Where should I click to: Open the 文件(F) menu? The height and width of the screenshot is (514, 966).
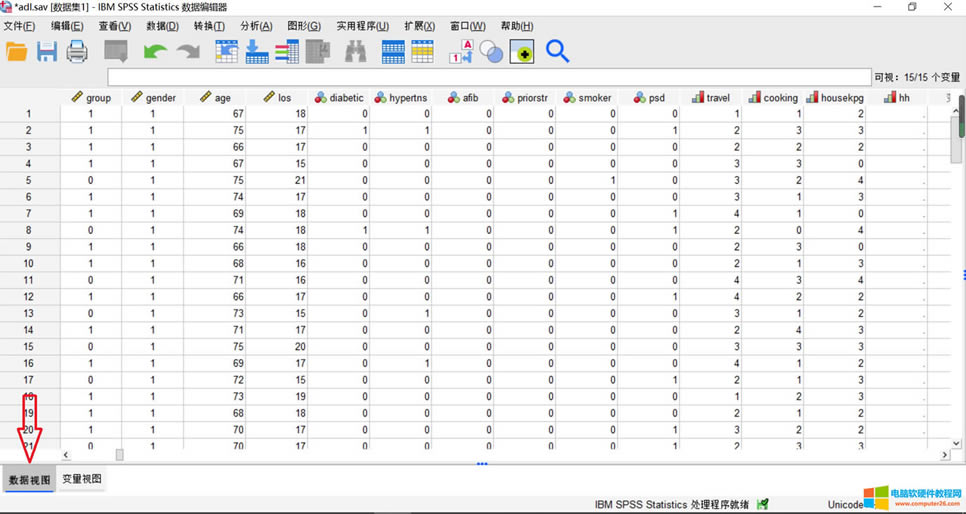pyautogui.click(x=19, y=26)
